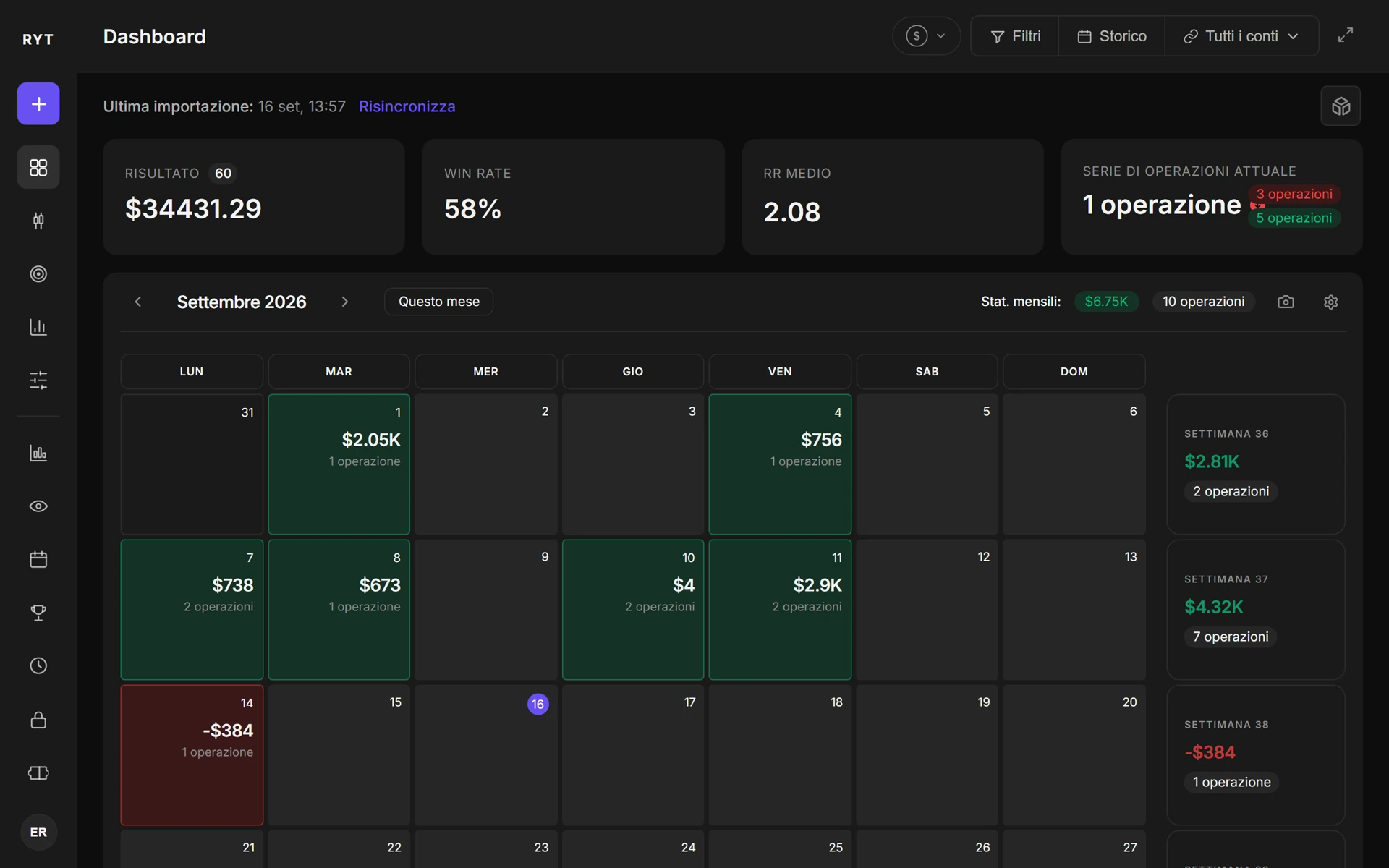1389x868 pixels.
Task: Open the dashboard grid icon in sidebar
Action: pyautogui.click(x=38, y=168)
